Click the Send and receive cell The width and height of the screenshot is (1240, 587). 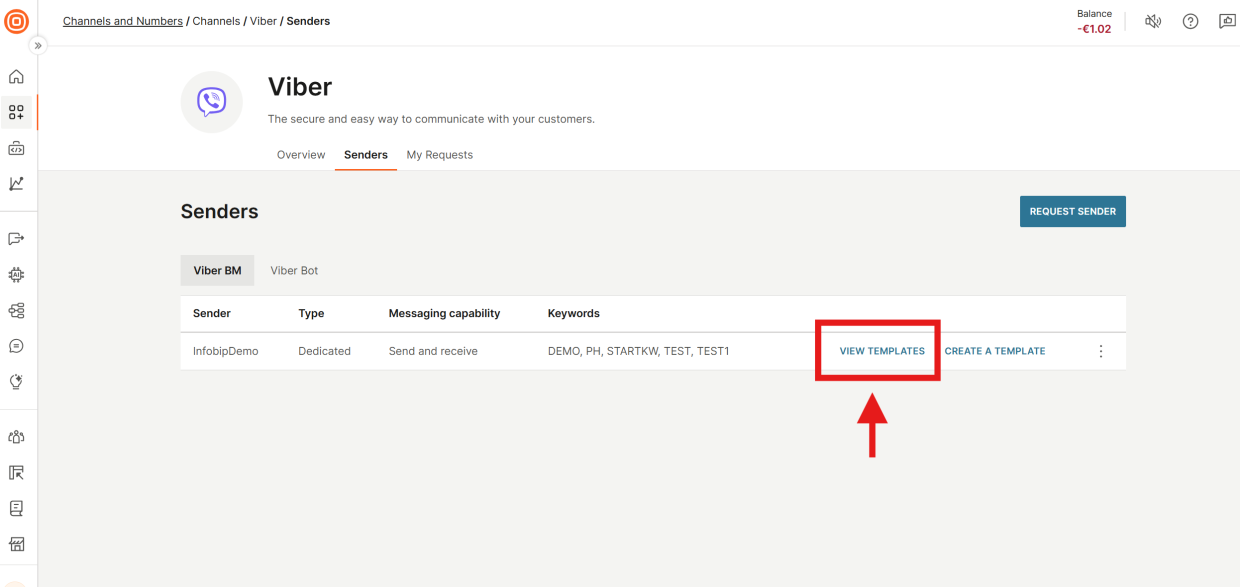pos(433,351)
